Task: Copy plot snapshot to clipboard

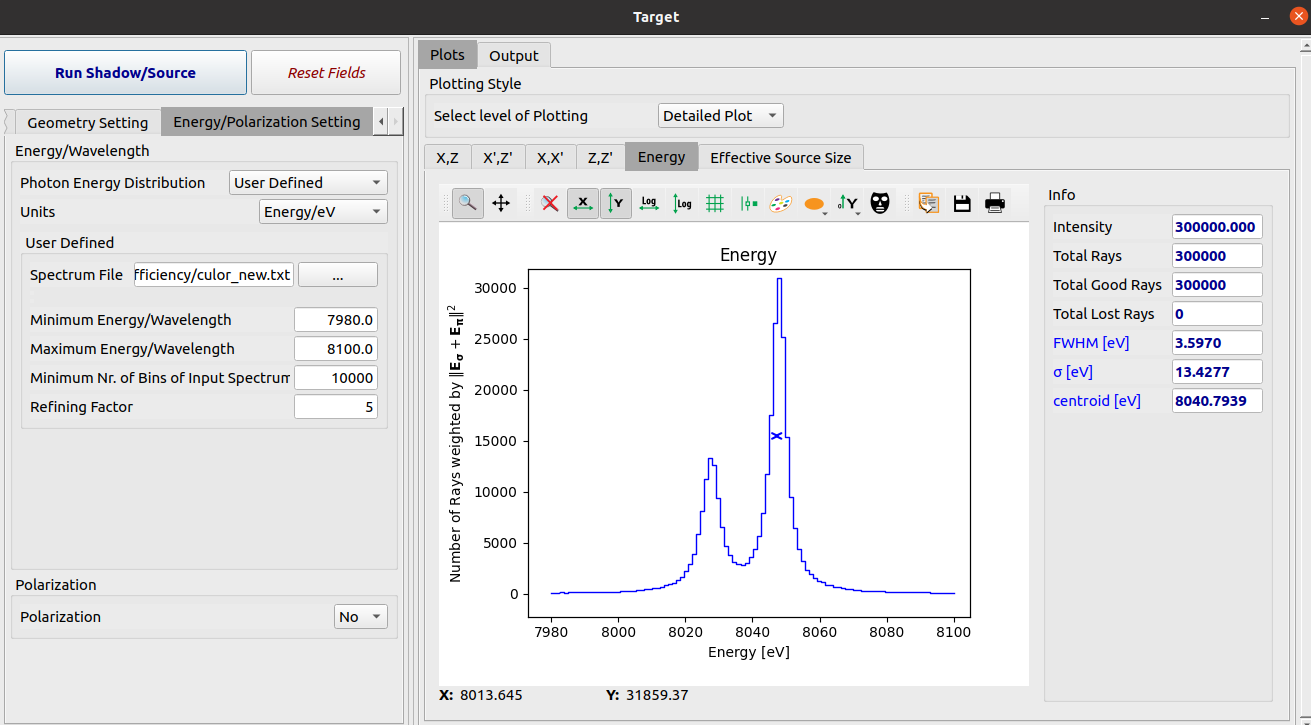Action: point(928,203)
